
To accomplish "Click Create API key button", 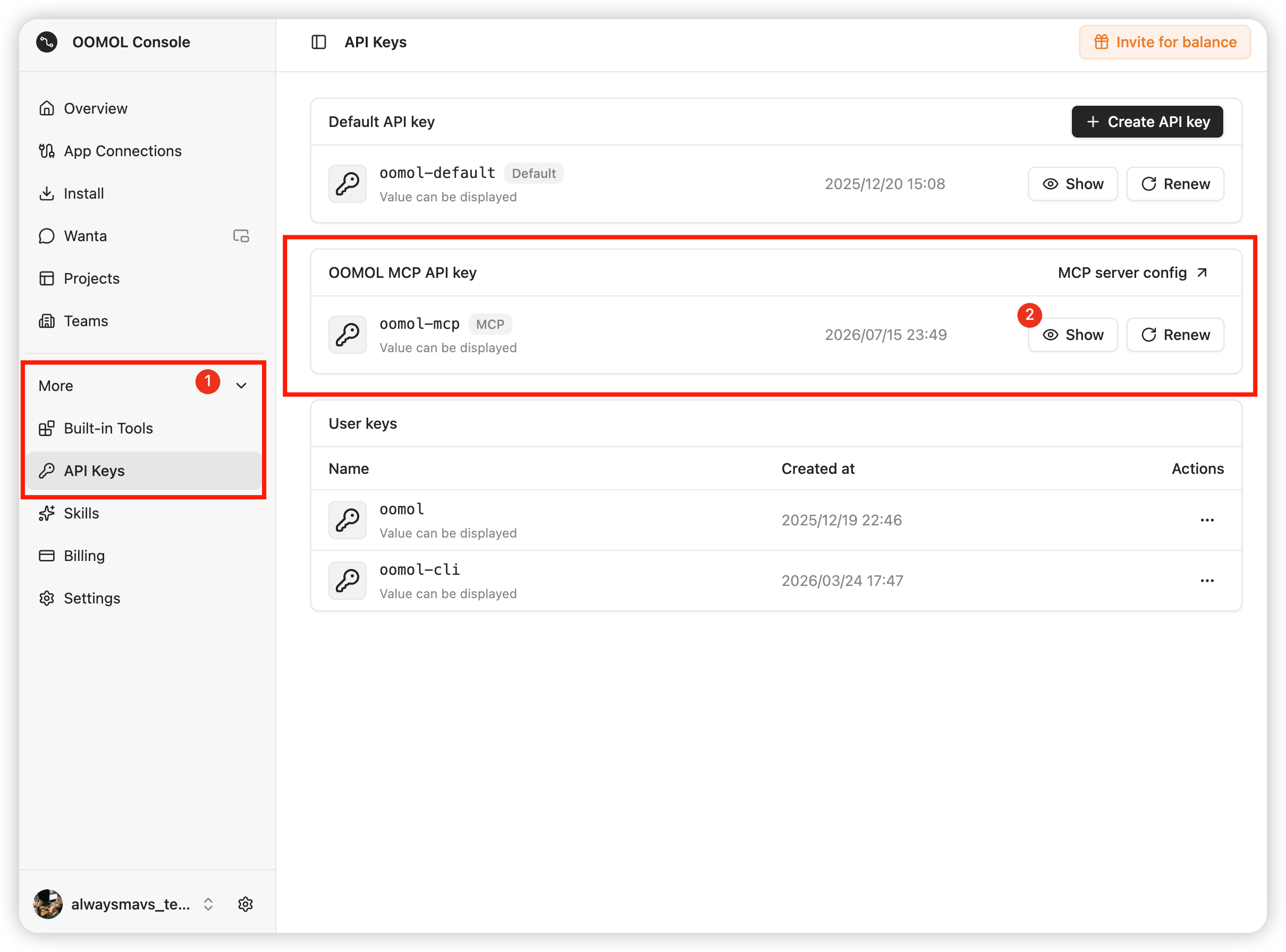I will click(1148, 122).
